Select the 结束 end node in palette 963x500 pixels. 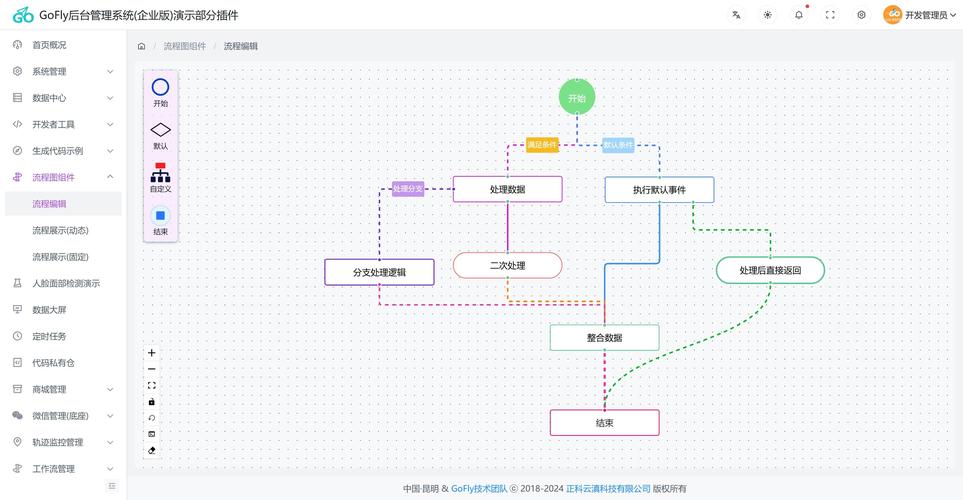(x=160, y=221)
